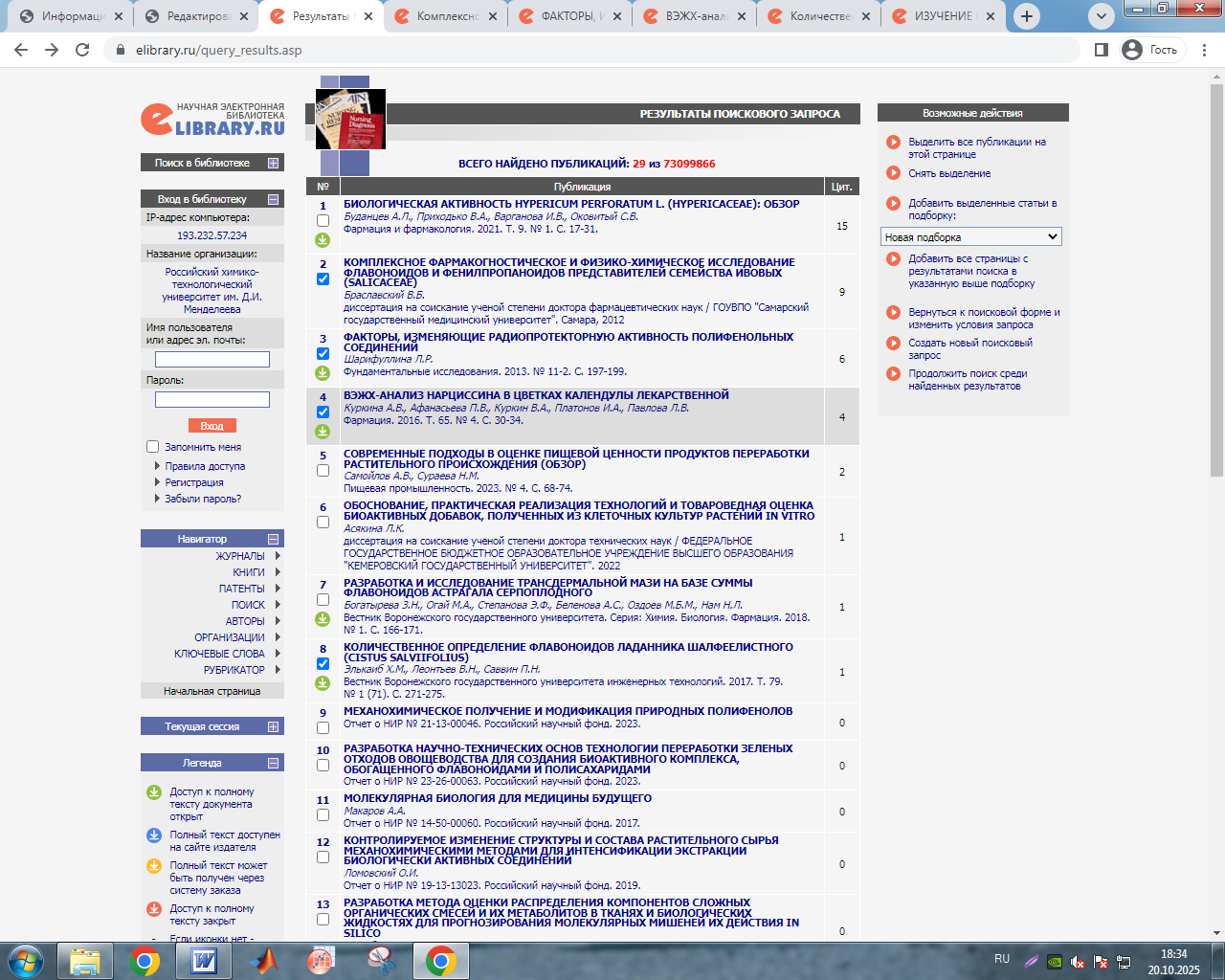Check the checkbox for publication 5
This screenshot has height=980, width=1225.
coord(323,471)
